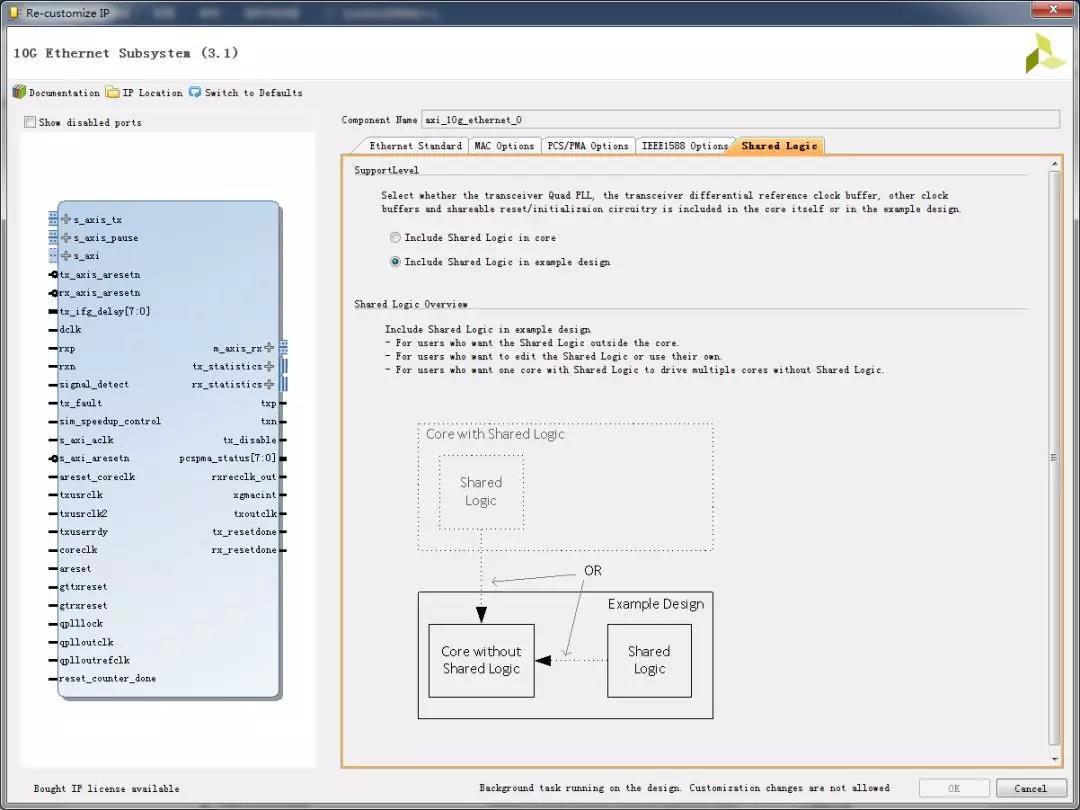Open the Documentation book icon
The height and width of the screenshot is (810, 1080).
pos(19,92)
